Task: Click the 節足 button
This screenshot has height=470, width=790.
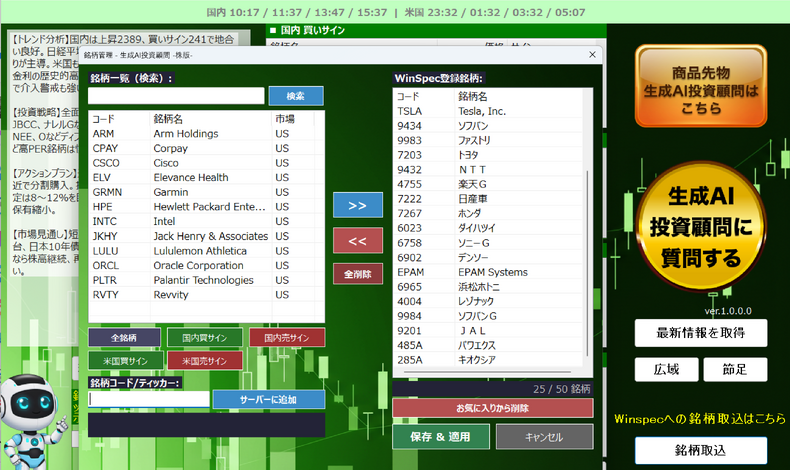Action: pos(735,370)
